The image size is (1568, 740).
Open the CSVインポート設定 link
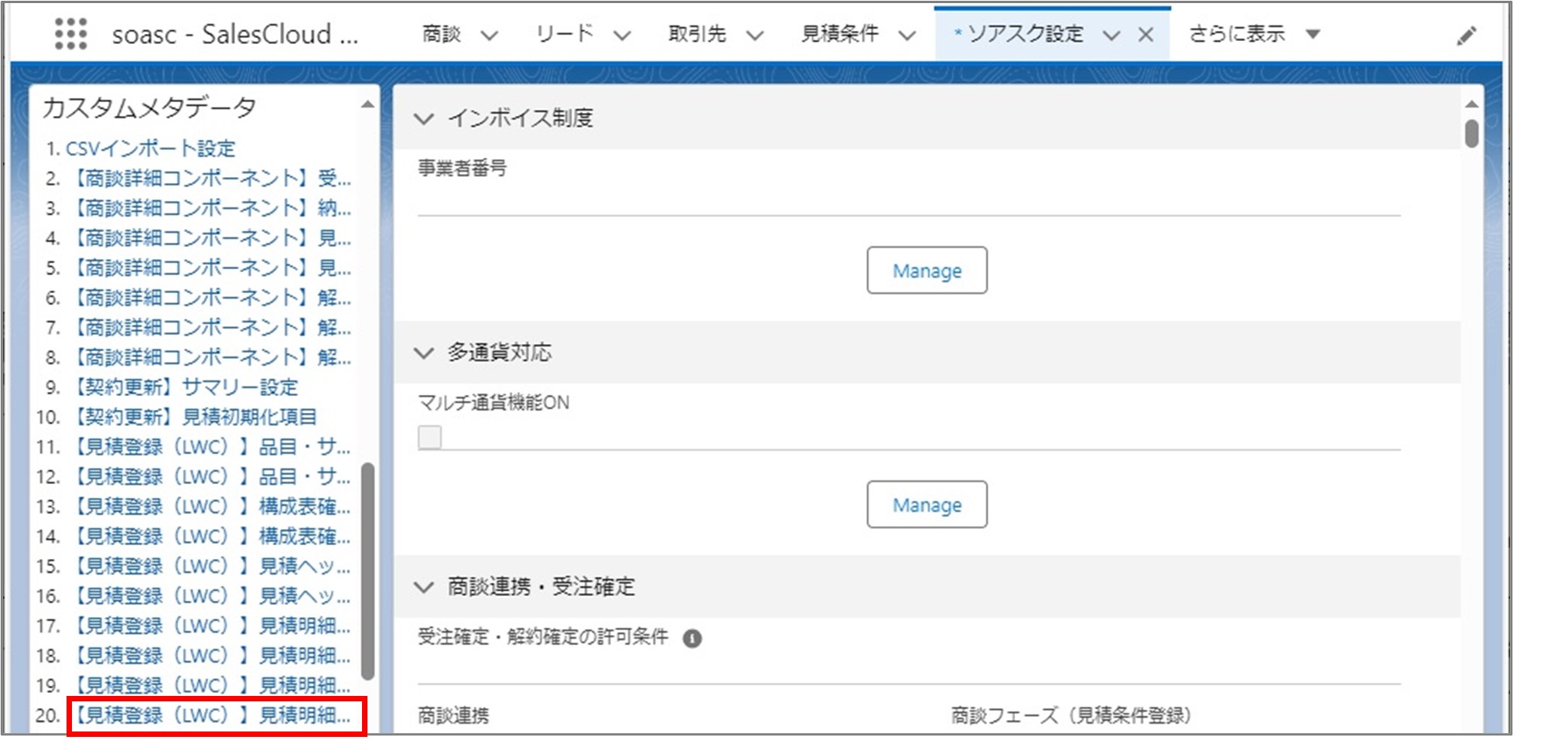pyautogui.click(x=150, y=148)
